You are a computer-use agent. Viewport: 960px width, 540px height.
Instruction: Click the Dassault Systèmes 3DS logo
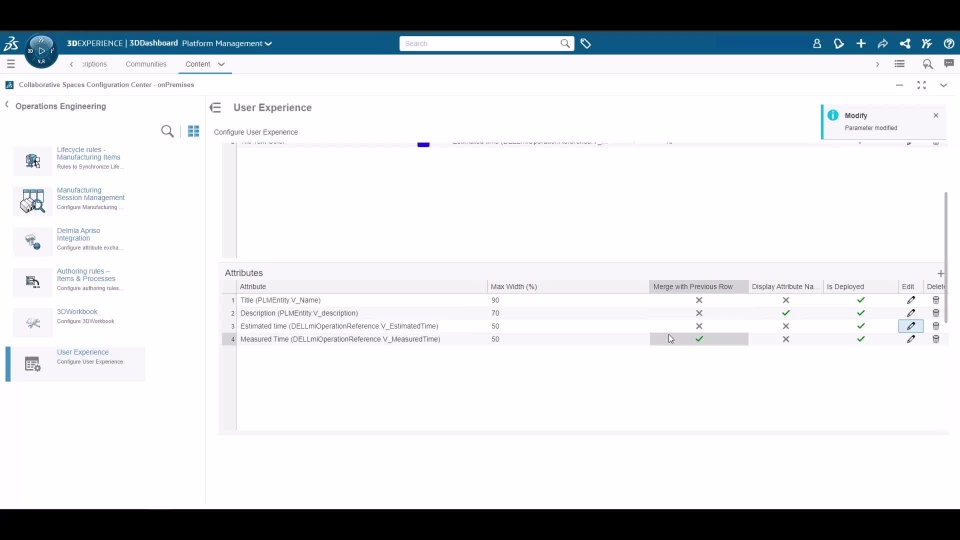pos(11,43)
